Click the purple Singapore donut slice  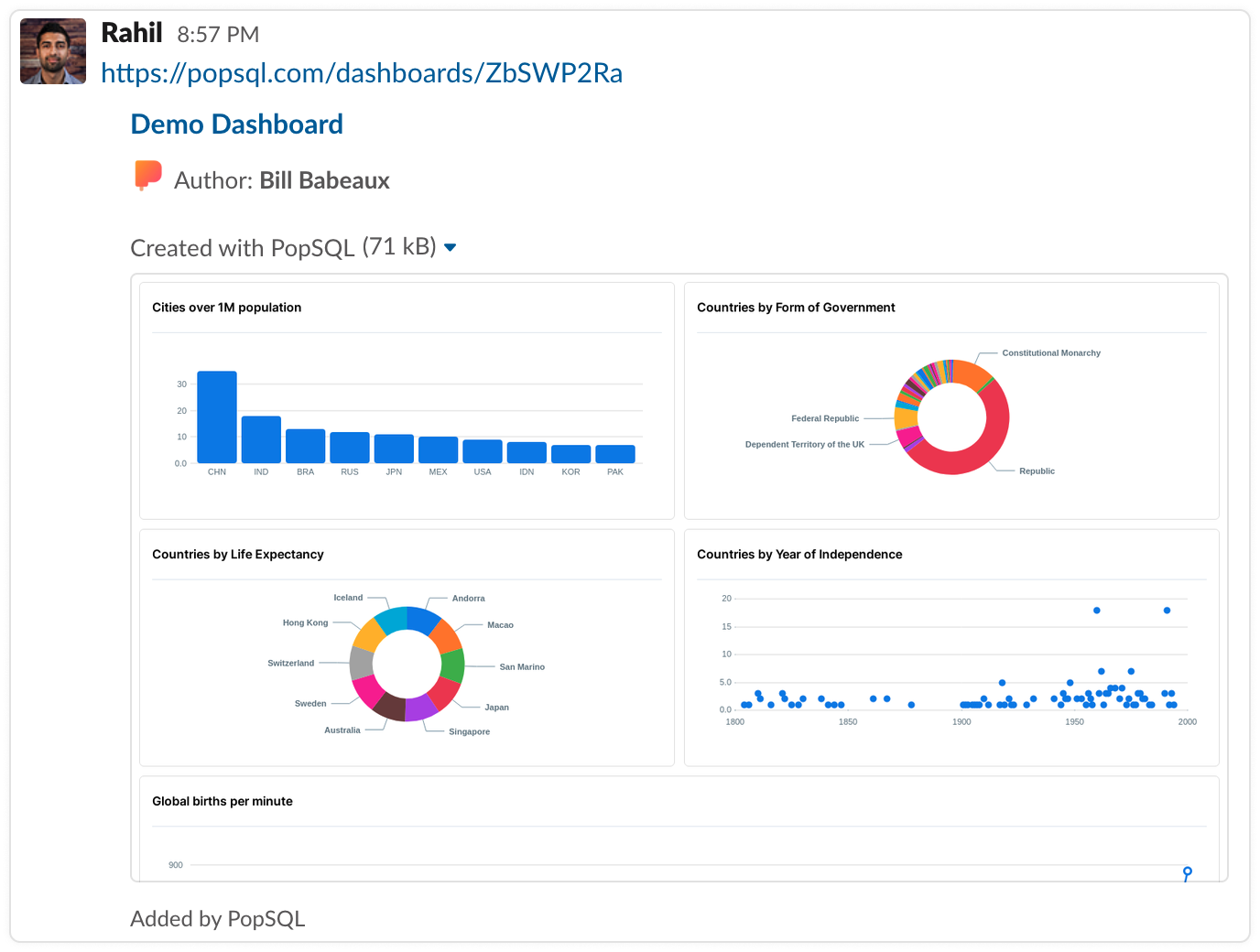pyautogui.click(x=421, y=709)
